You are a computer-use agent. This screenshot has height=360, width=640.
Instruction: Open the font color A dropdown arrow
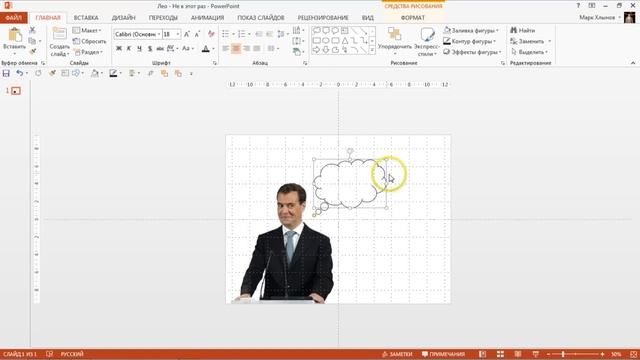pos(213,49)
